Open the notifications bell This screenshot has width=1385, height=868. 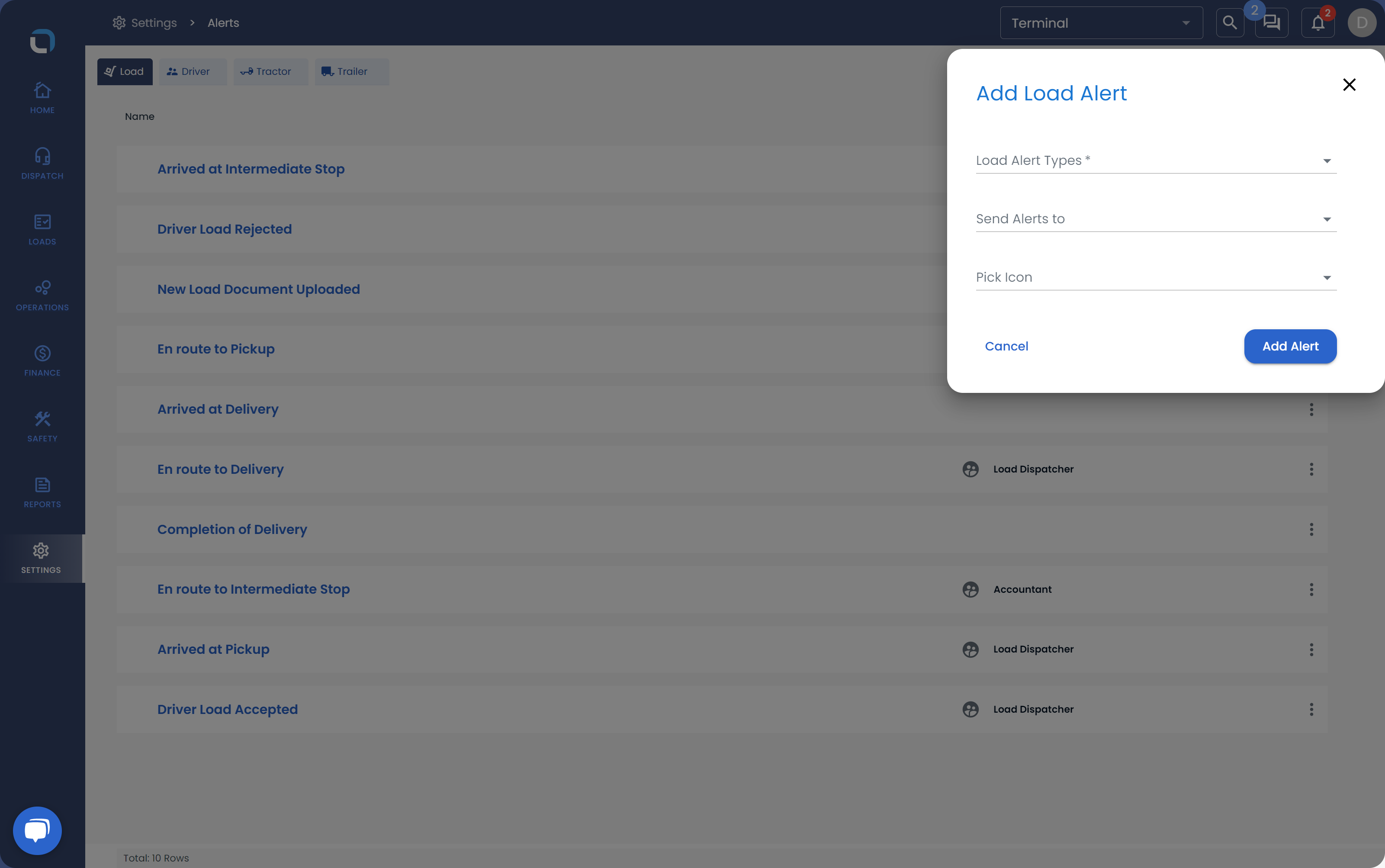[x=1318, y=23]
